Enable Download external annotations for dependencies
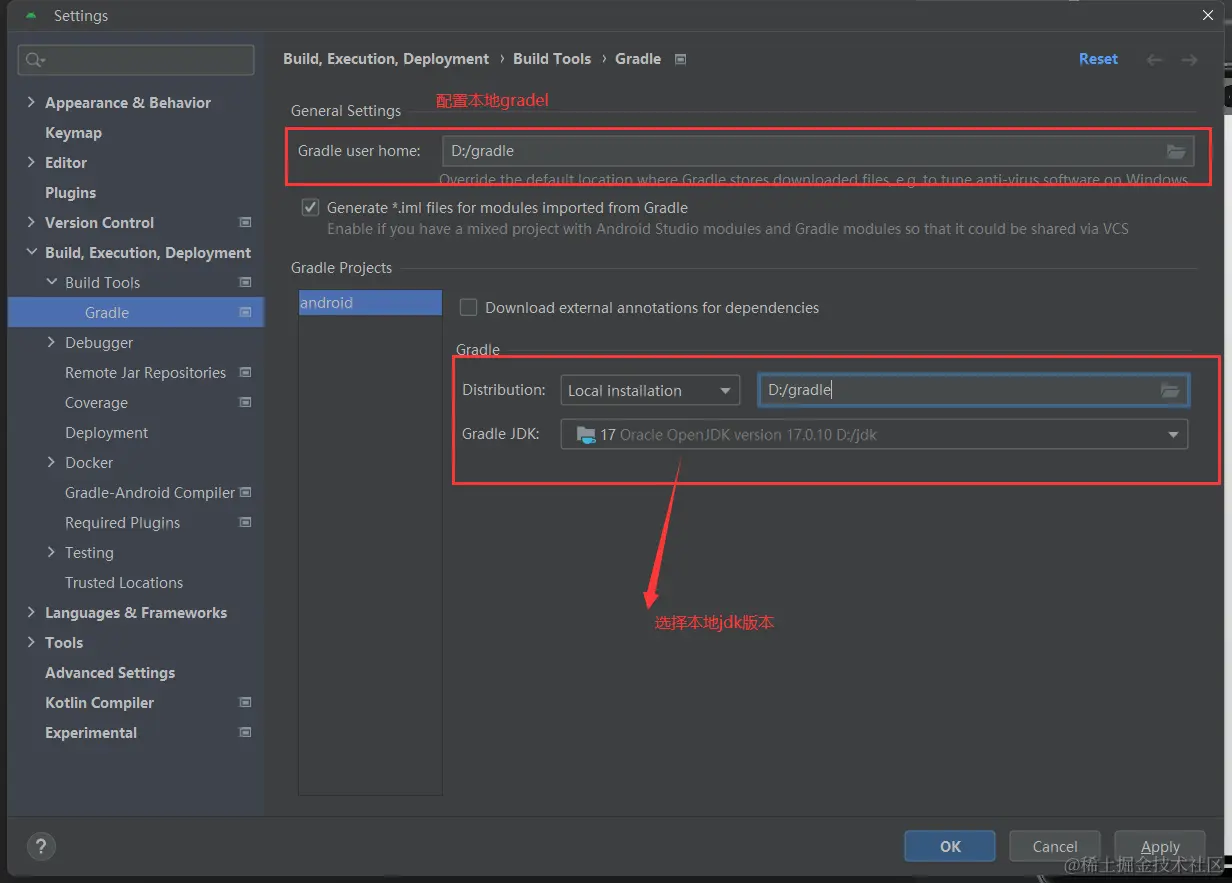Viewport: 1232px width, 883px height. 468,308
